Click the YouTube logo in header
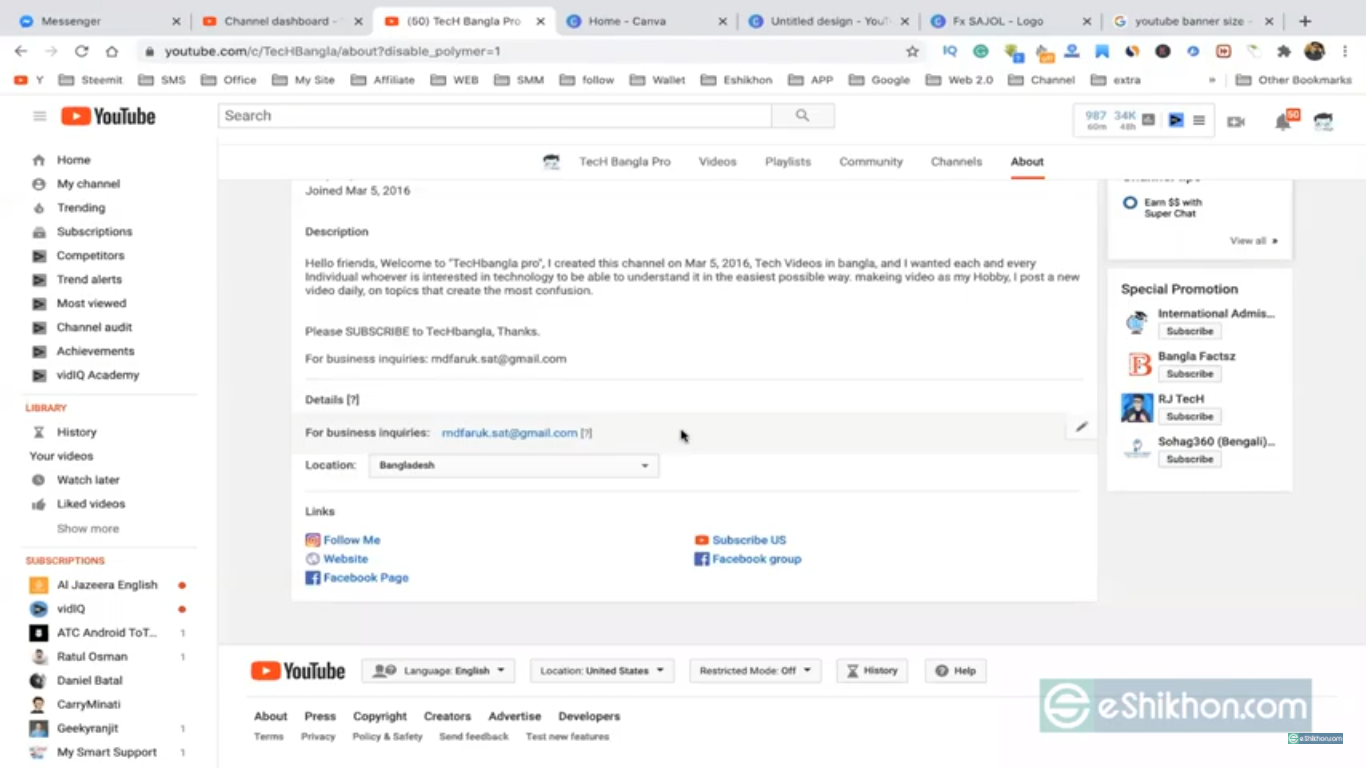This screenshot has width=1366, height=768. pos(108,117)
